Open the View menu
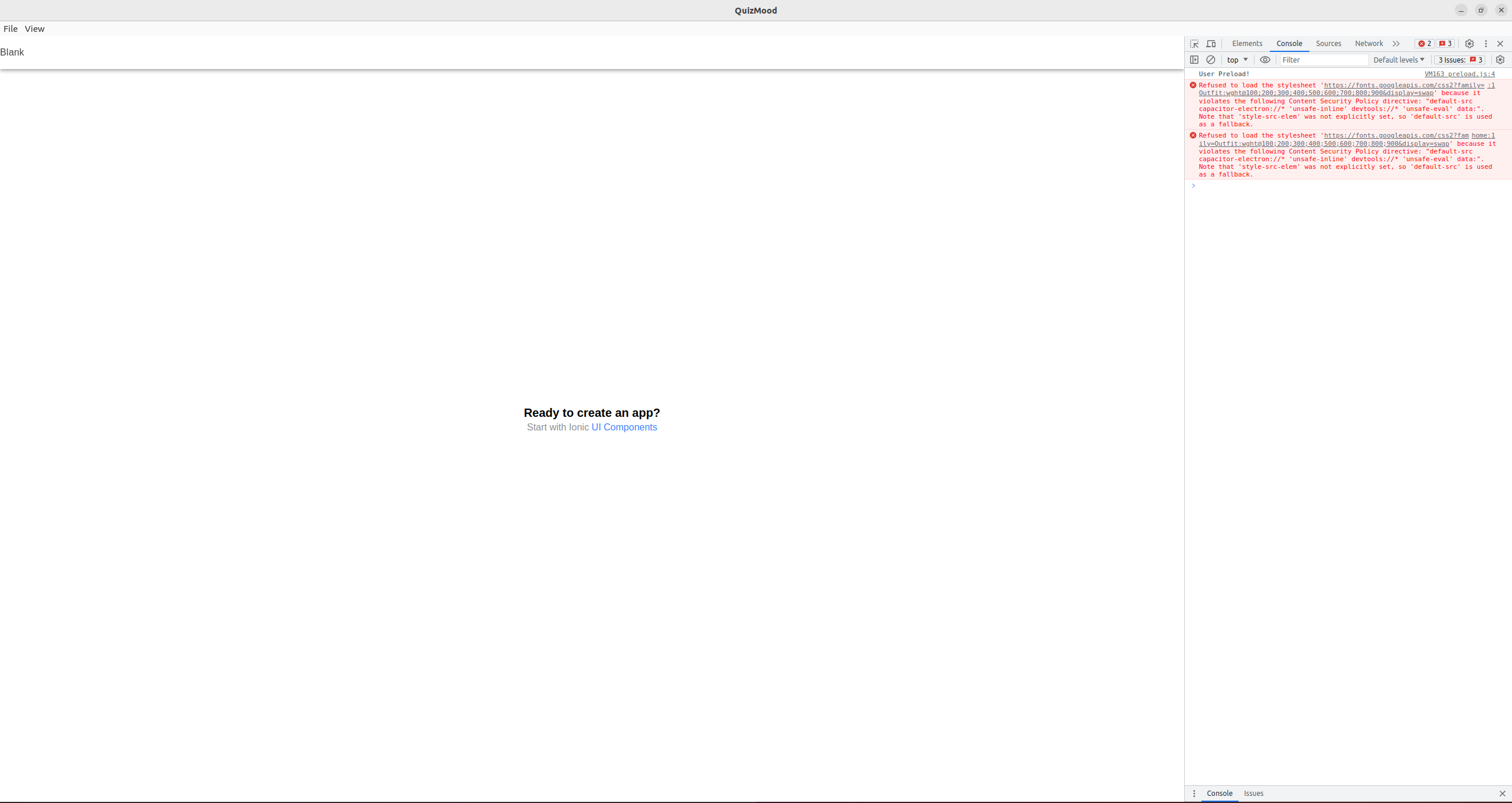Image resolution: width=1512 pixels, height=803 pixels. (x=34, y=29)
